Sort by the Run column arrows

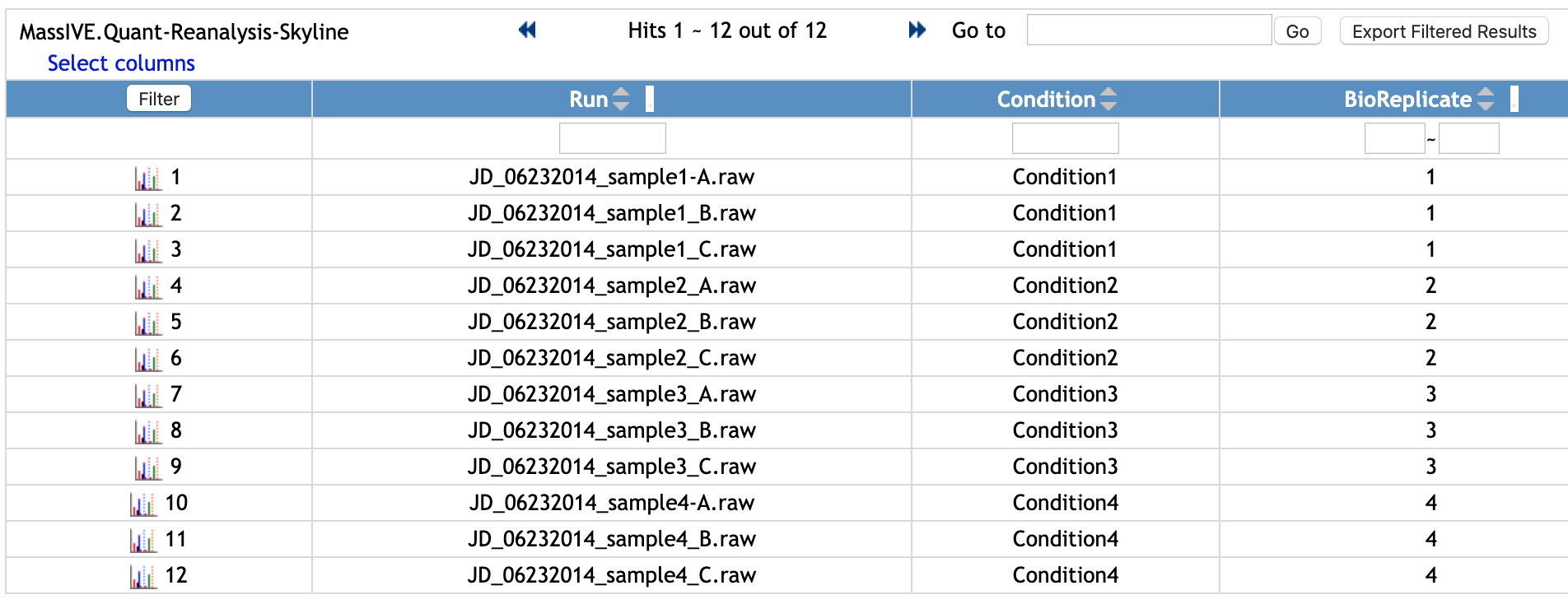622,100
